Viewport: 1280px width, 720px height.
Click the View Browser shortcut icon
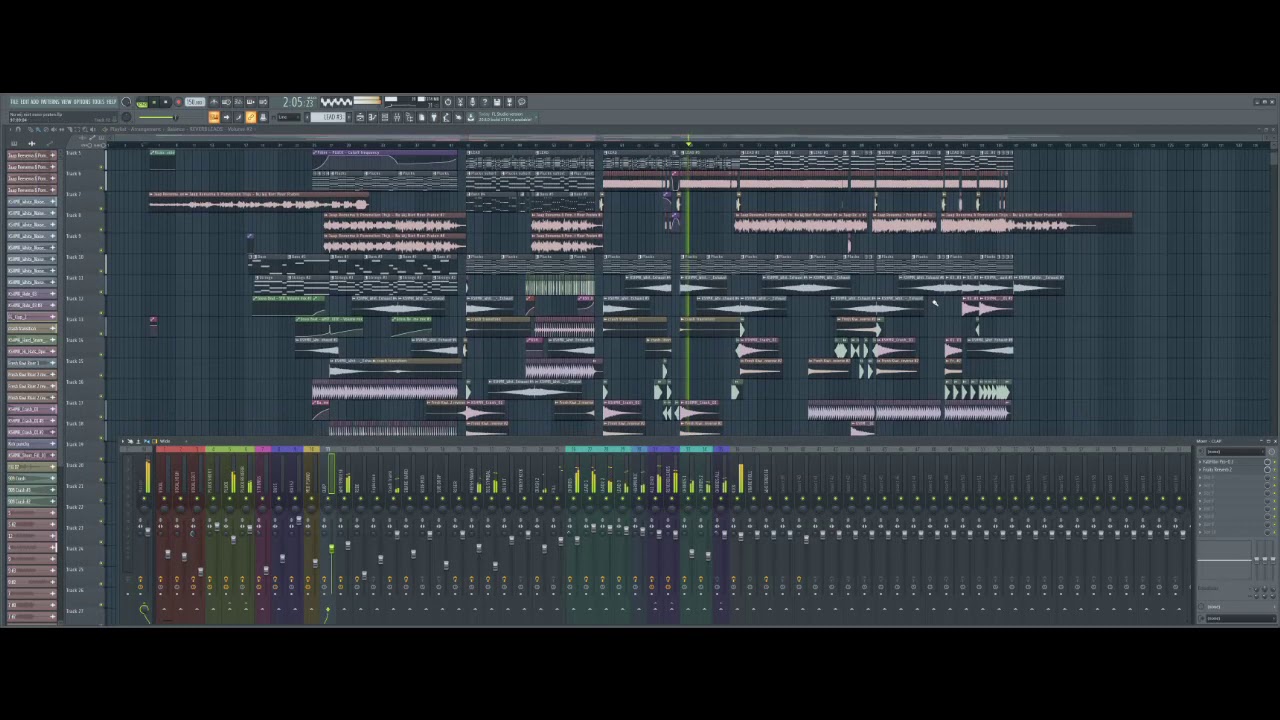click(409, 117)
